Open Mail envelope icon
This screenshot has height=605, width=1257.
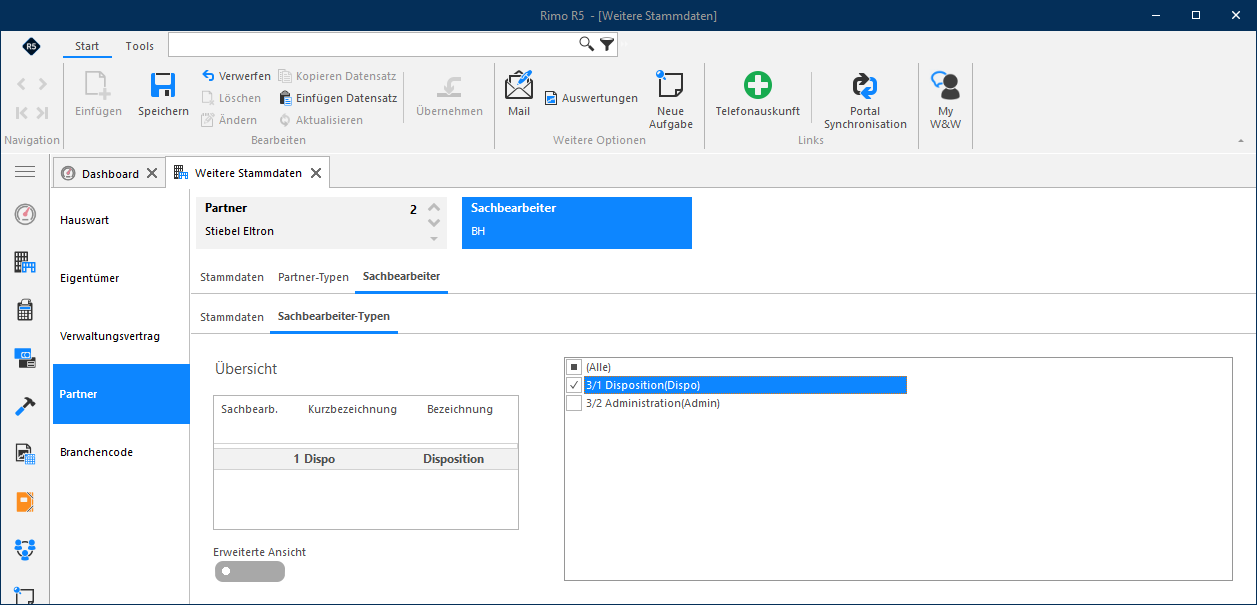point(519,84)
